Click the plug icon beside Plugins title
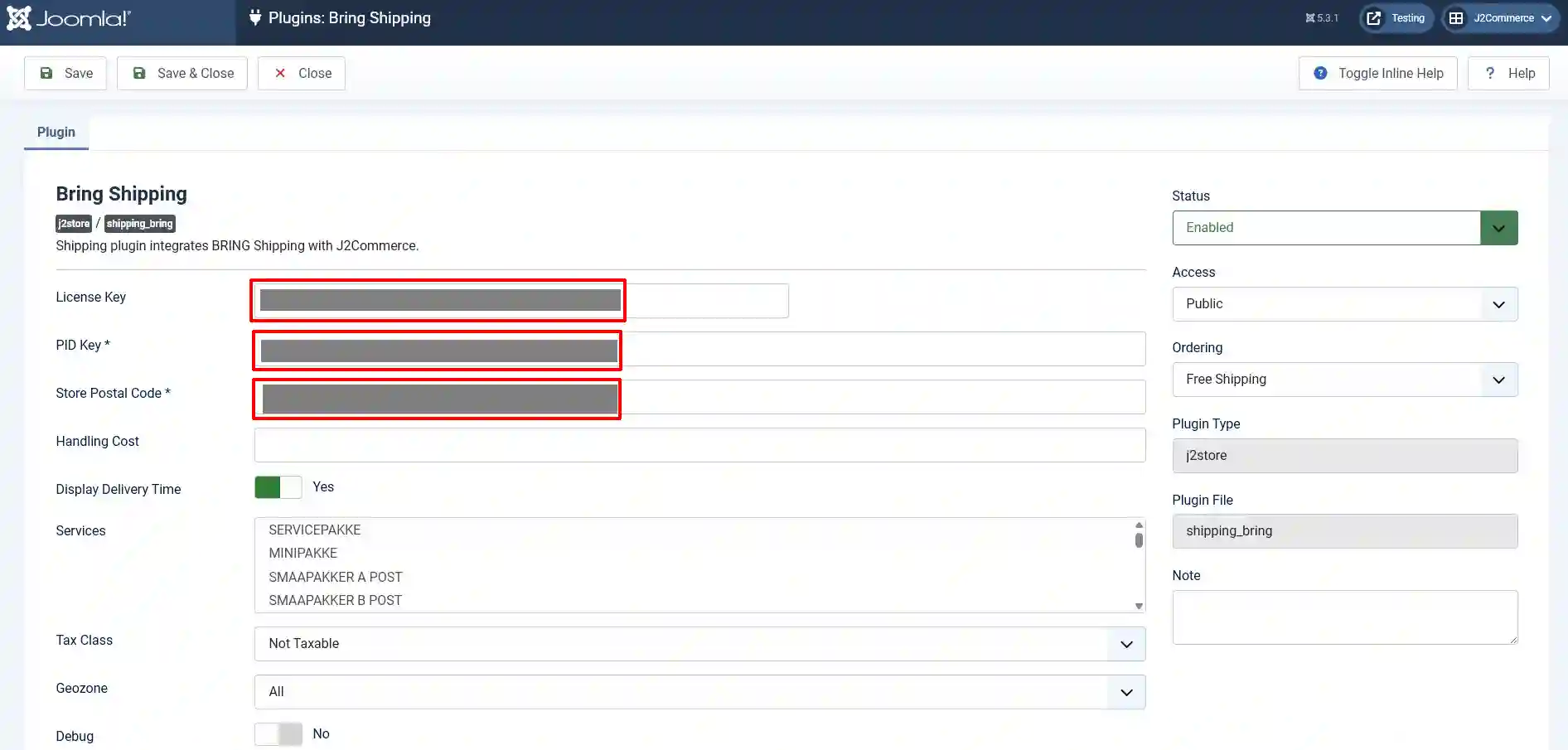Screen dimensions: 1568x750 click(255, 17)
